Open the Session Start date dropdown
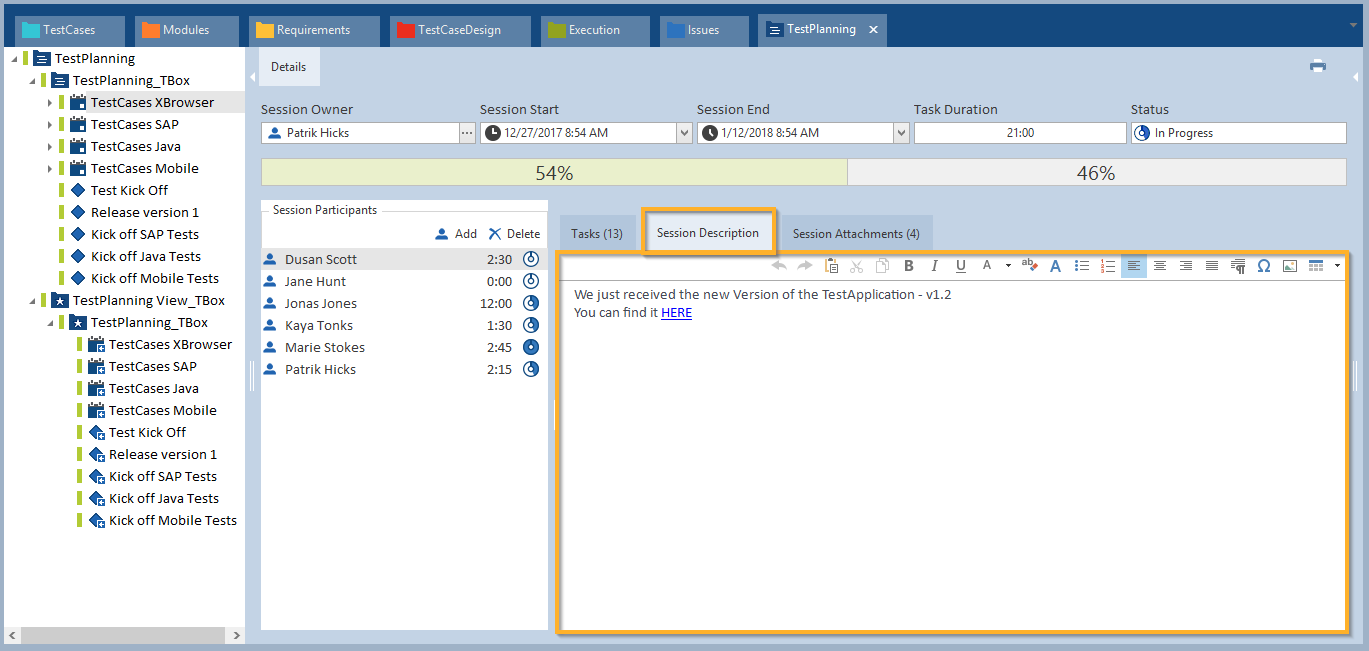1369x651 pixels. 684,133
